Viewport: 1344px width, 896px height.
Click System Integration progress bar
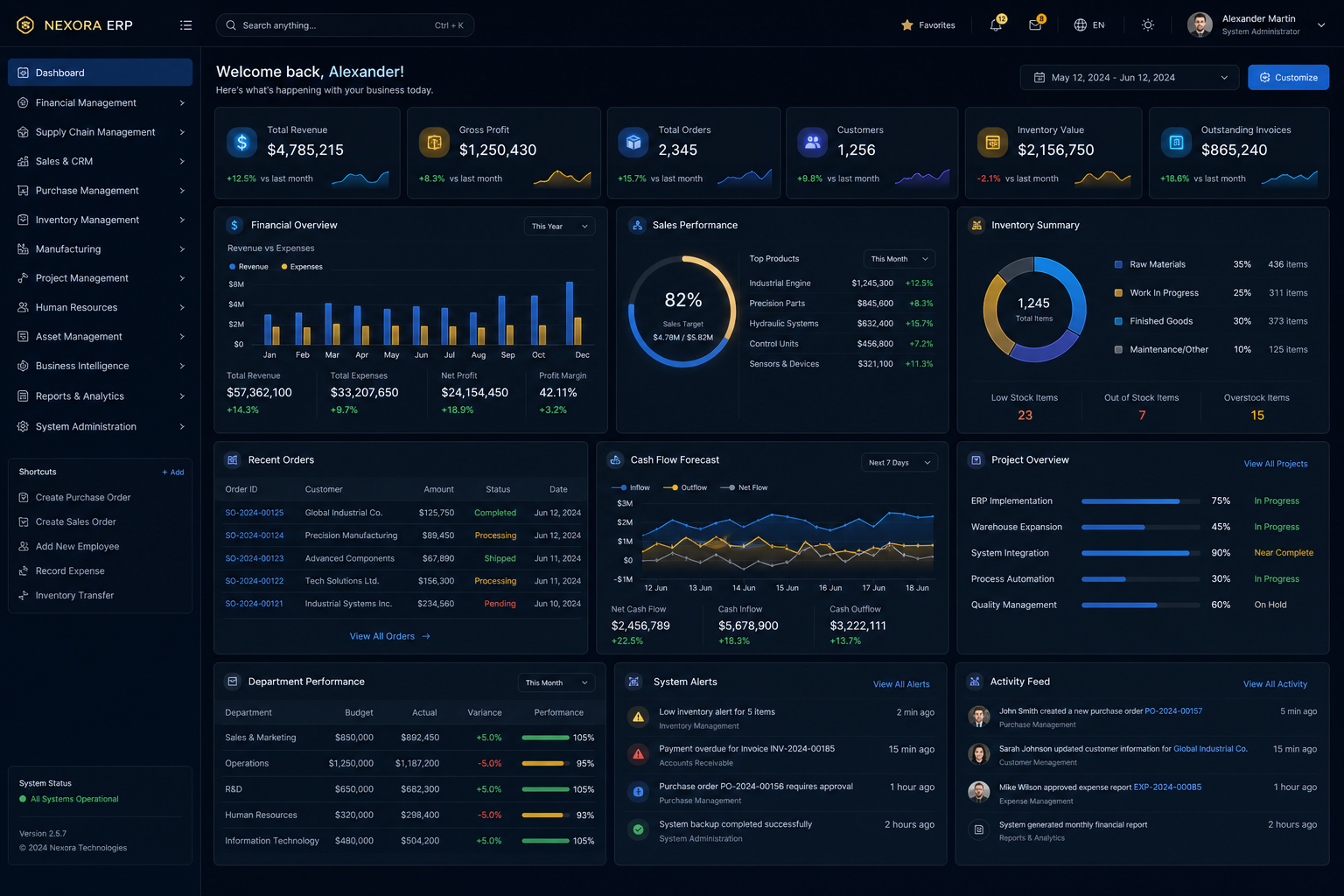point(1140,553)
